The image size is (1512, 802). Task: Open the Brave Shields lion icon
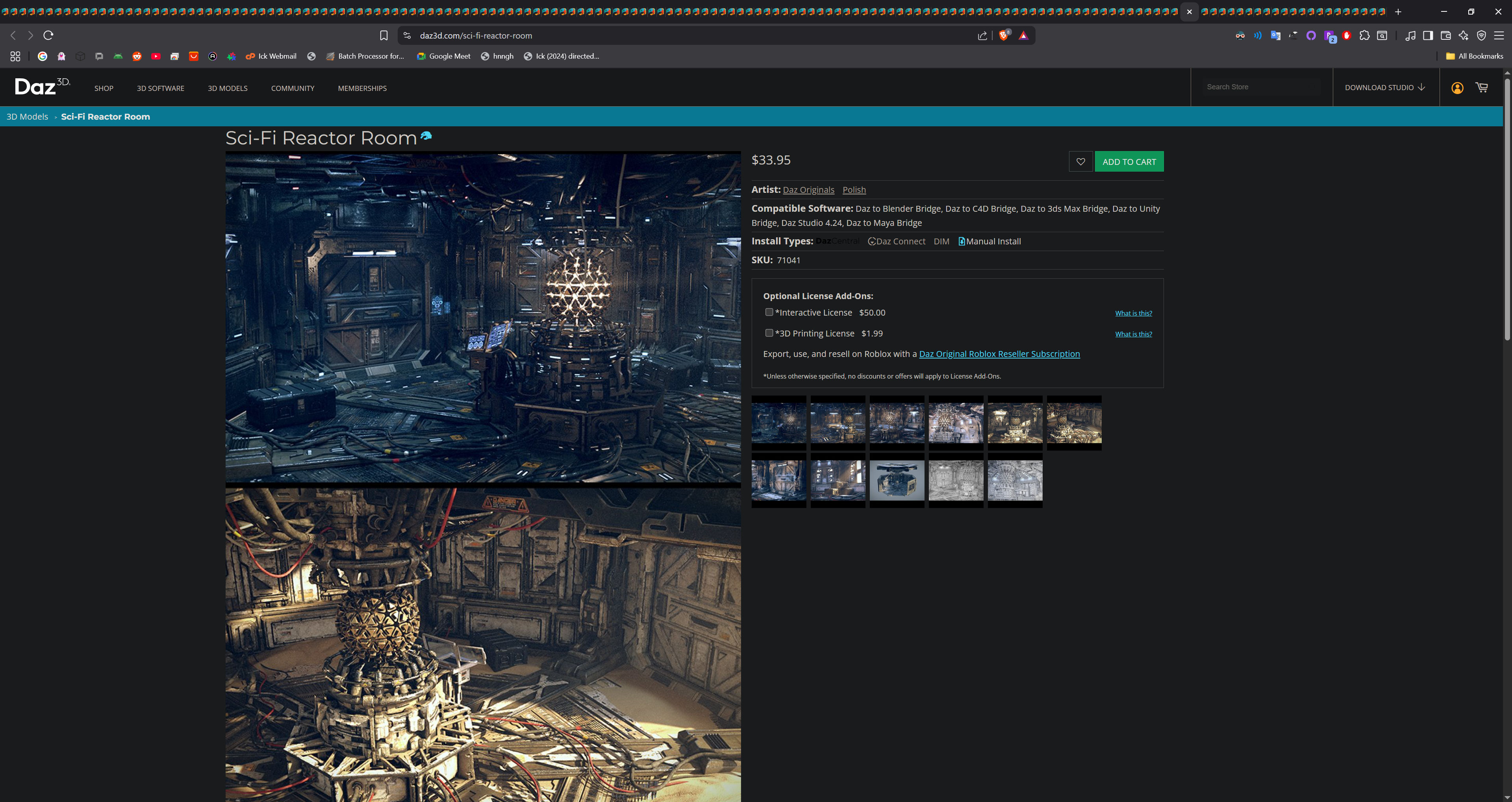[1004, 35]
